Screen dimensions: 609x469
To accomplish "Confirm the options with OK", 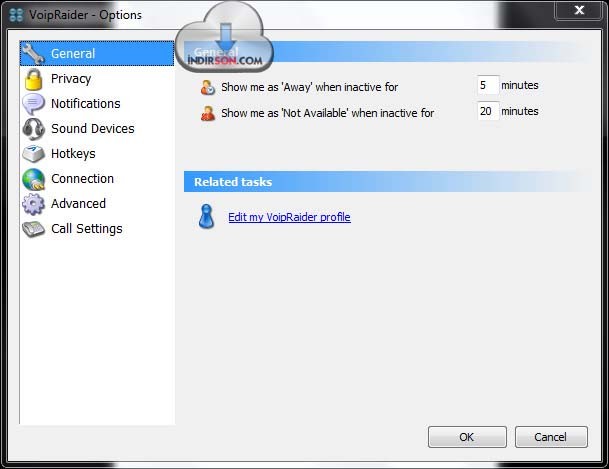I will (x=467, y=437).
